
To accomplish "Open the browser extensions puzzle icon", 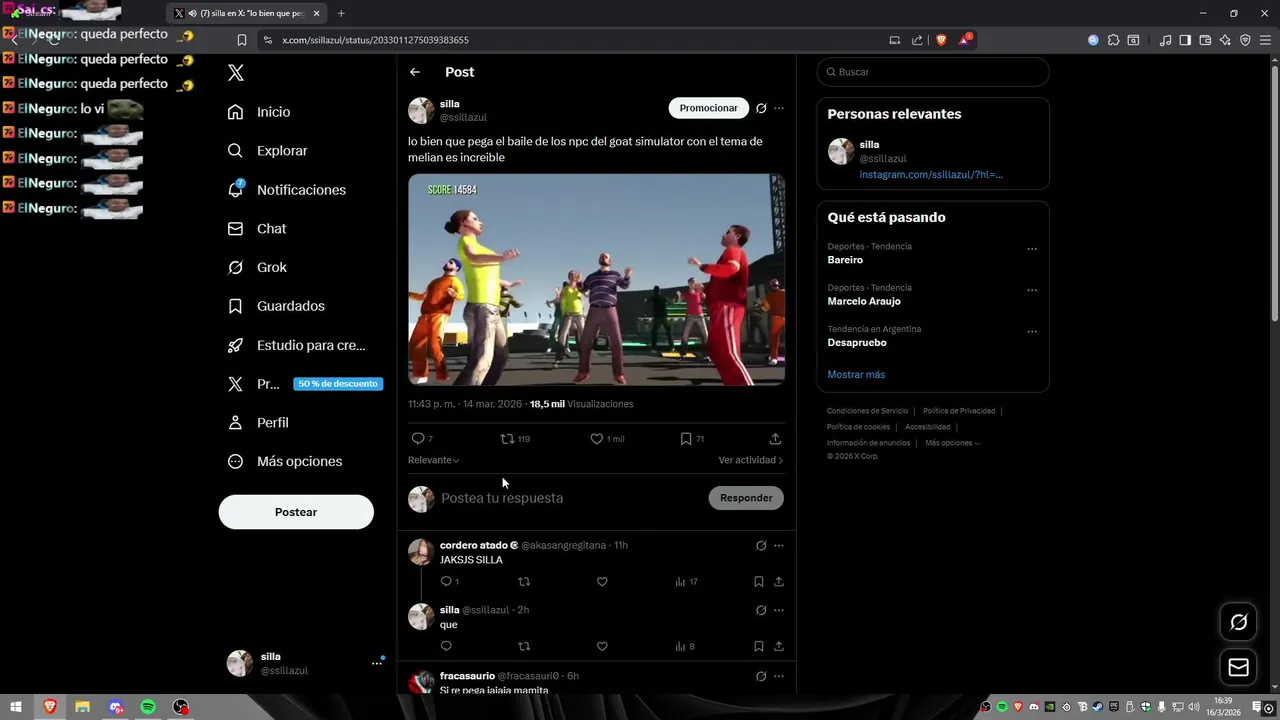I will point(1113,40).
